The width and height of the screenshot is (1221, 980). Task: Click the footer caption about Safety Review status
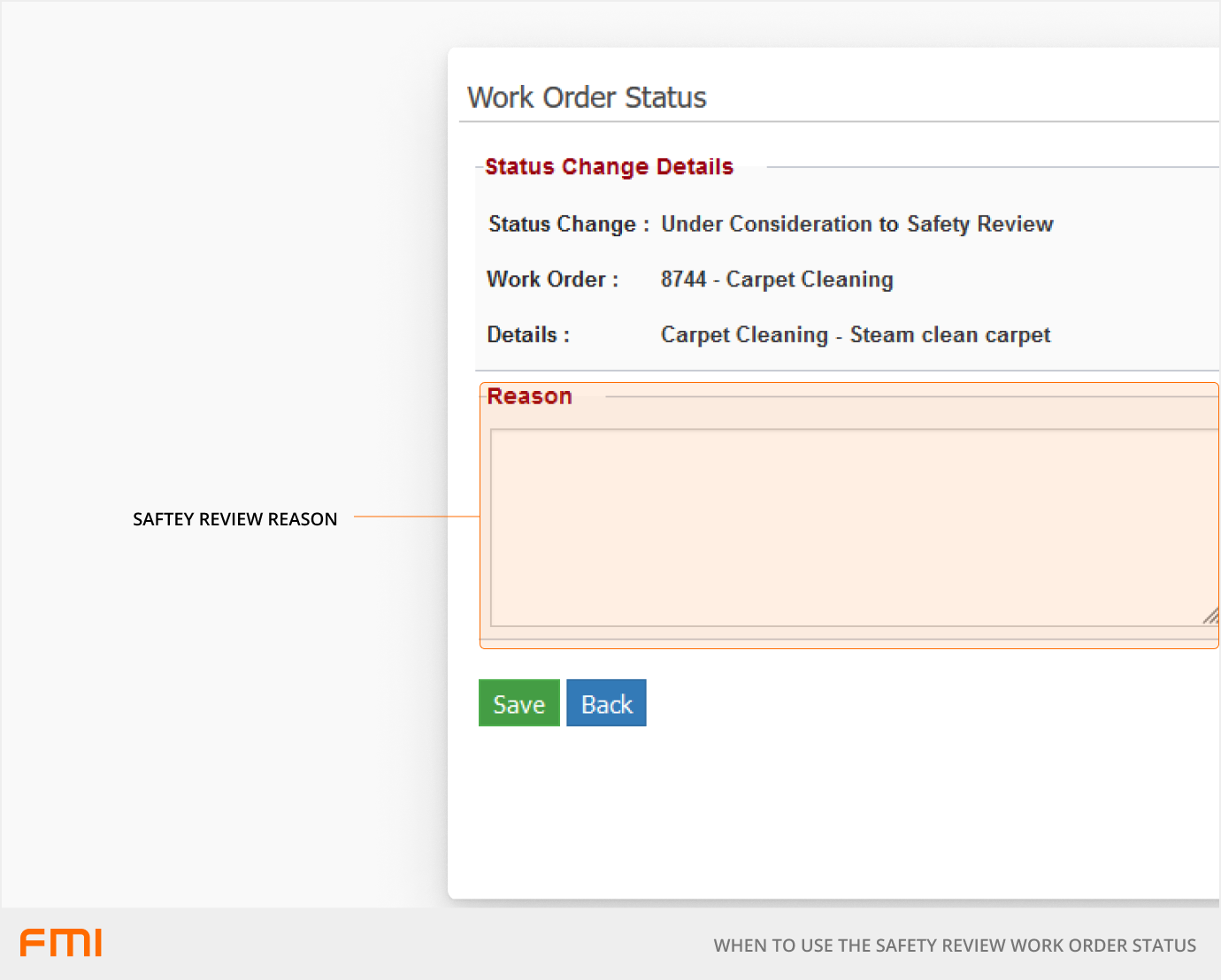pos(954,946)
